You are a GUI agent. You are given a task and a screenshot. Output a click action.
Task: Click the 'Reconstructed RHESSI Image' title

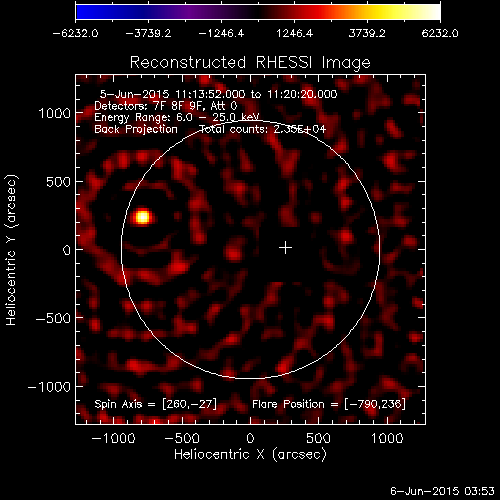pos(250,62)
